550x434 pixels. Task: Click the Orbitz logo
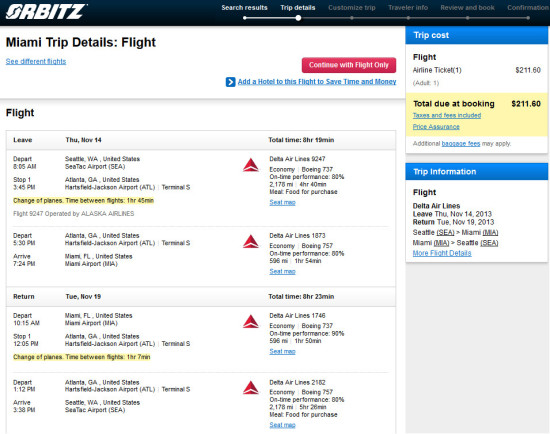pos(46,11)
